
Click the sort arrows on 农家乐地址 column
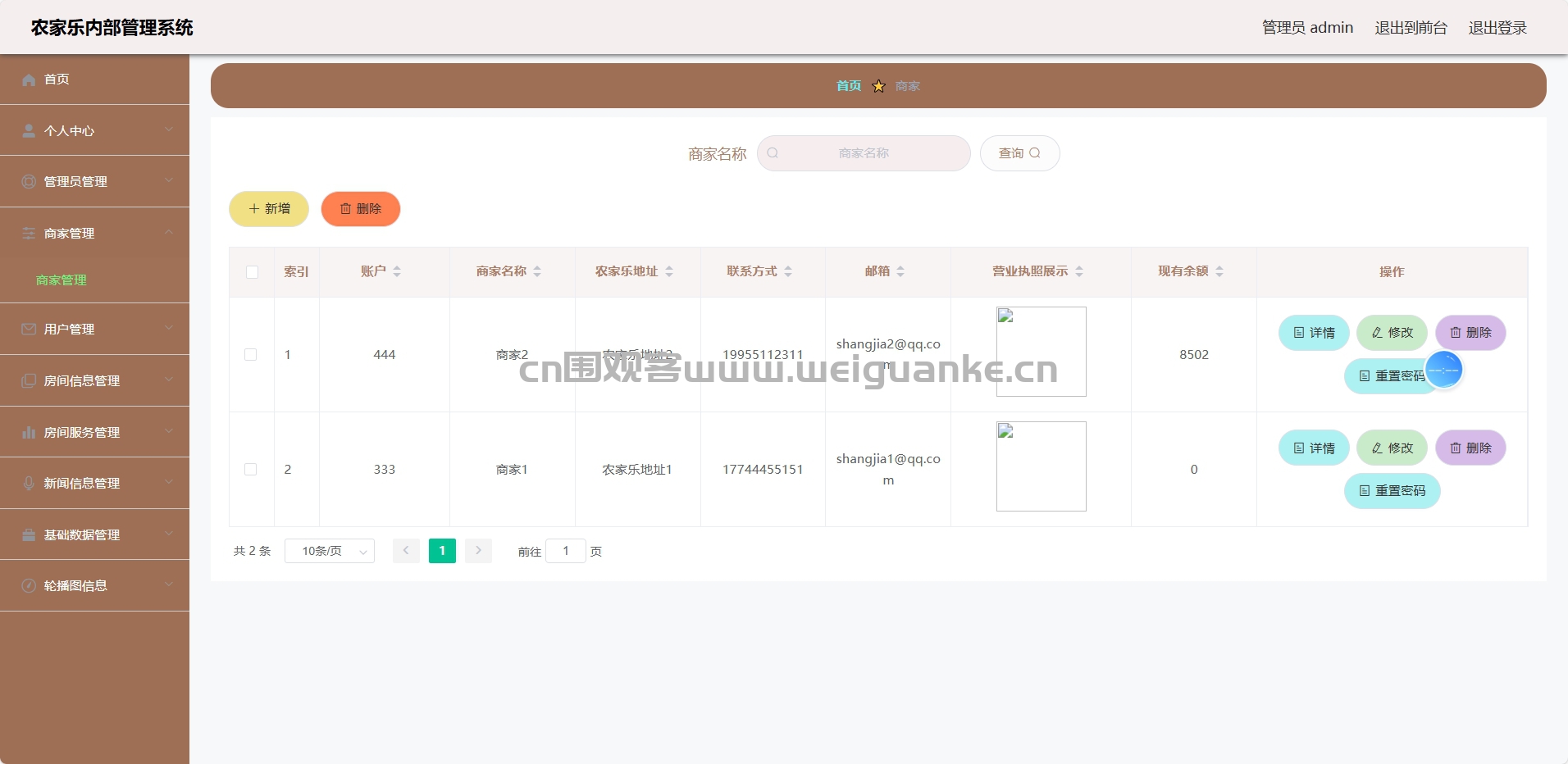tap(669, 271)
